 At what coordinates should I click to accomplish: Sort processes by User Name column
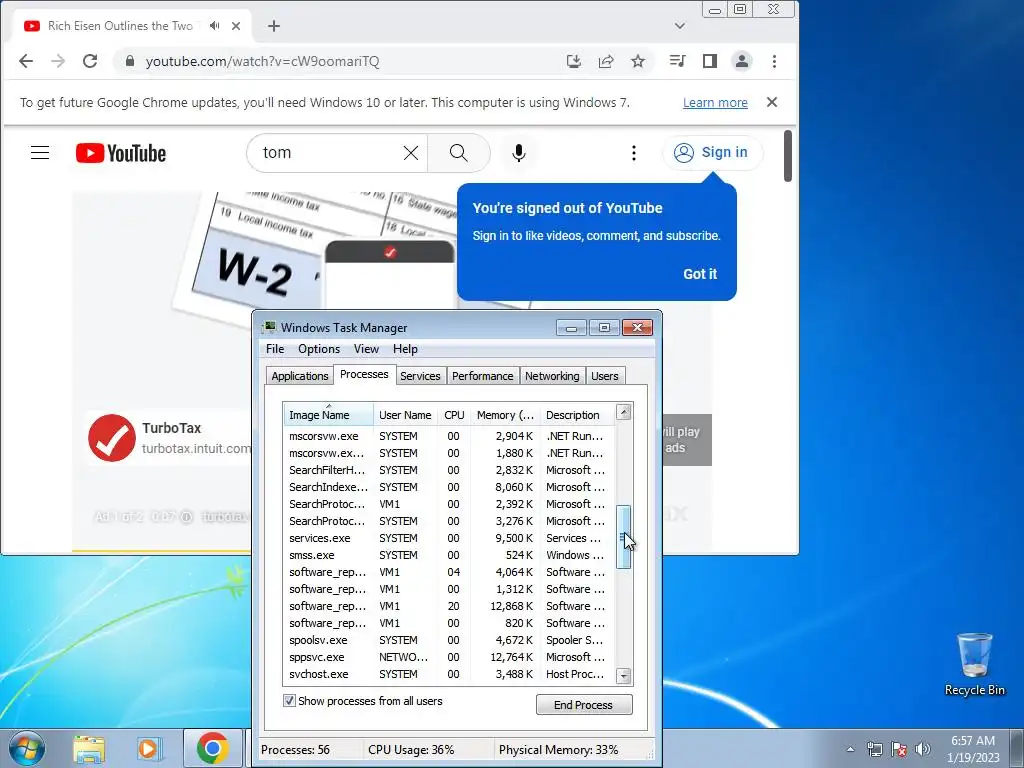click(x=405, y=415)
